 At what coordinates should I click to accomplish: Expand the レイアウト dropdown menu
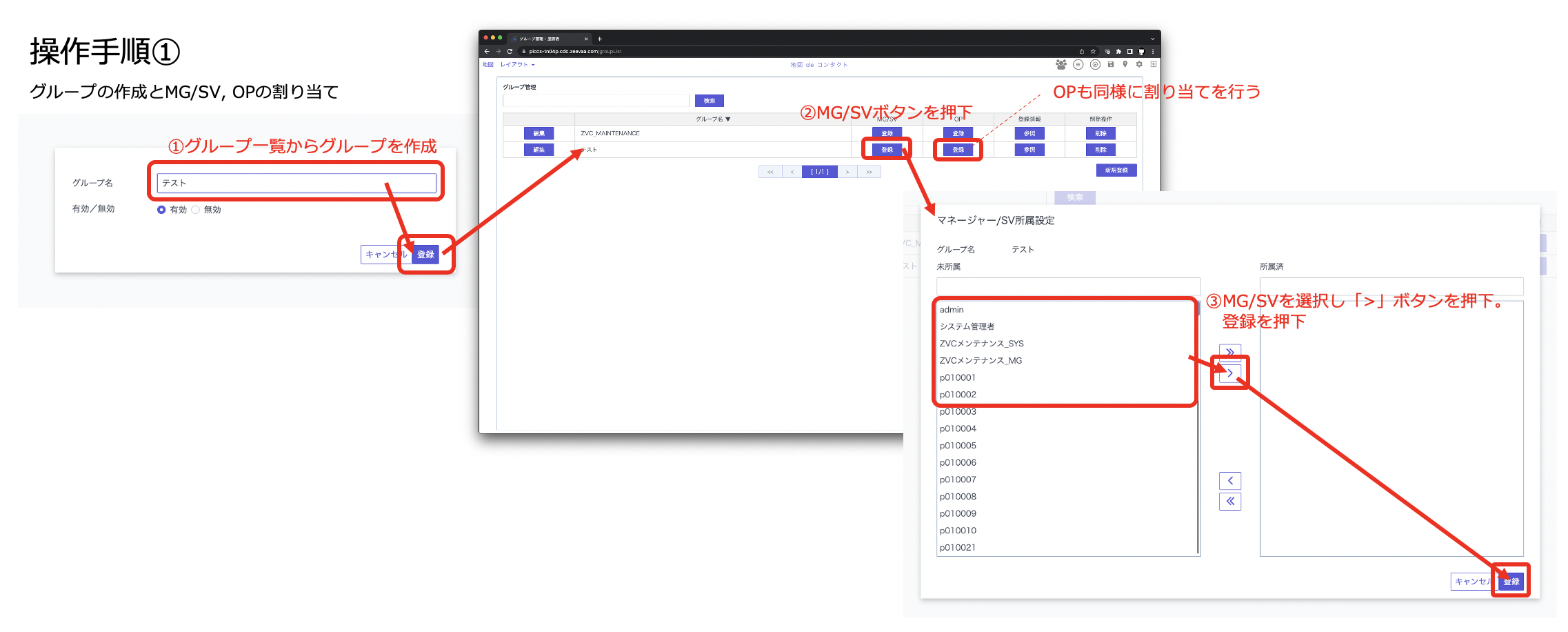[x=517, y=65]
